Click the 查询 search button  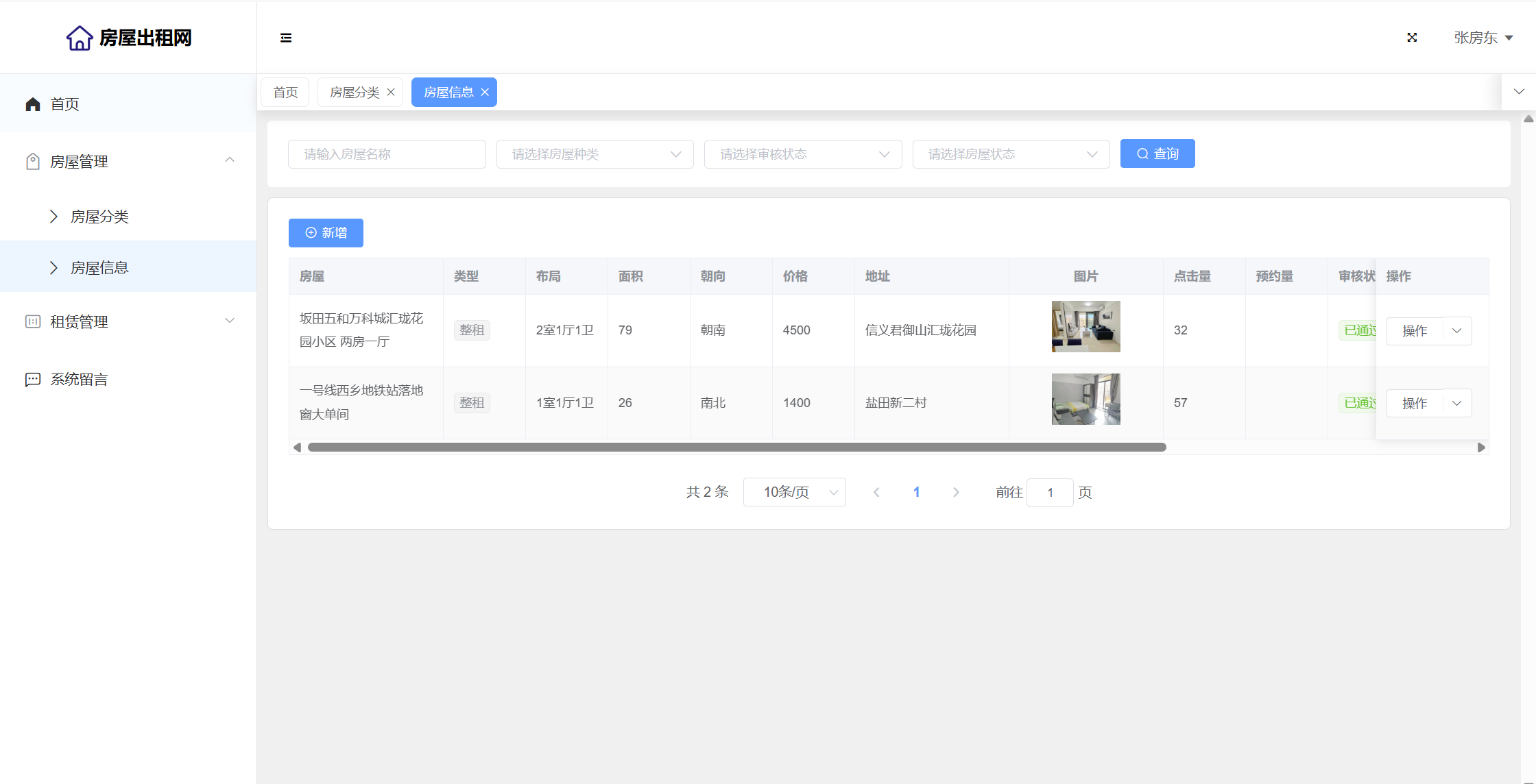coord(1157,154)
